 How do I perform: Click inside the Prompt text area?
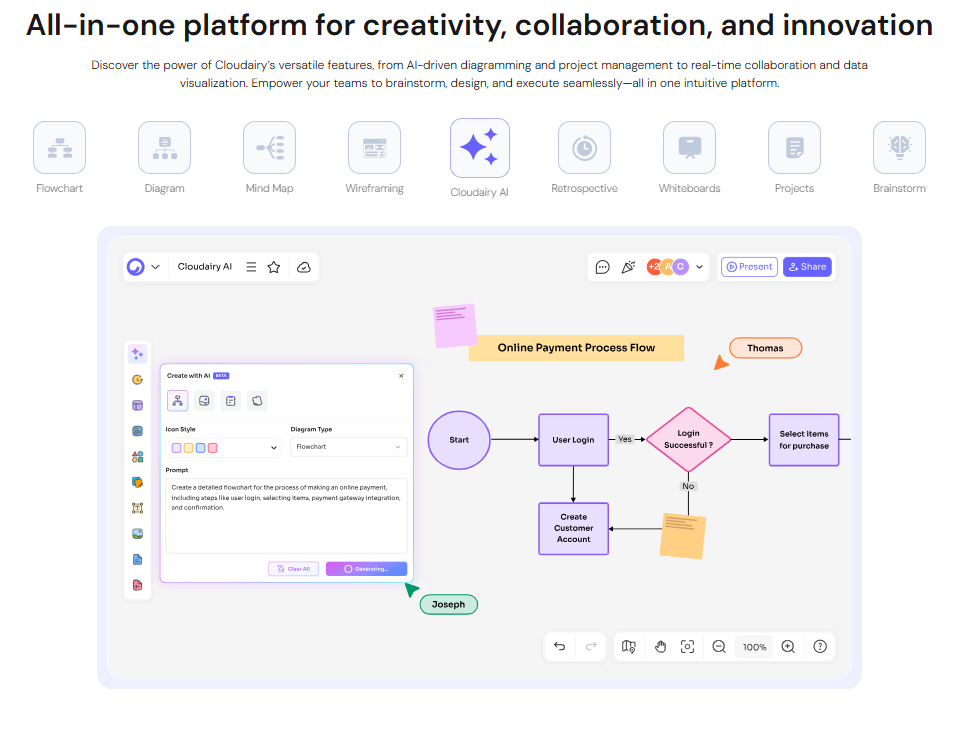point(286,515)
